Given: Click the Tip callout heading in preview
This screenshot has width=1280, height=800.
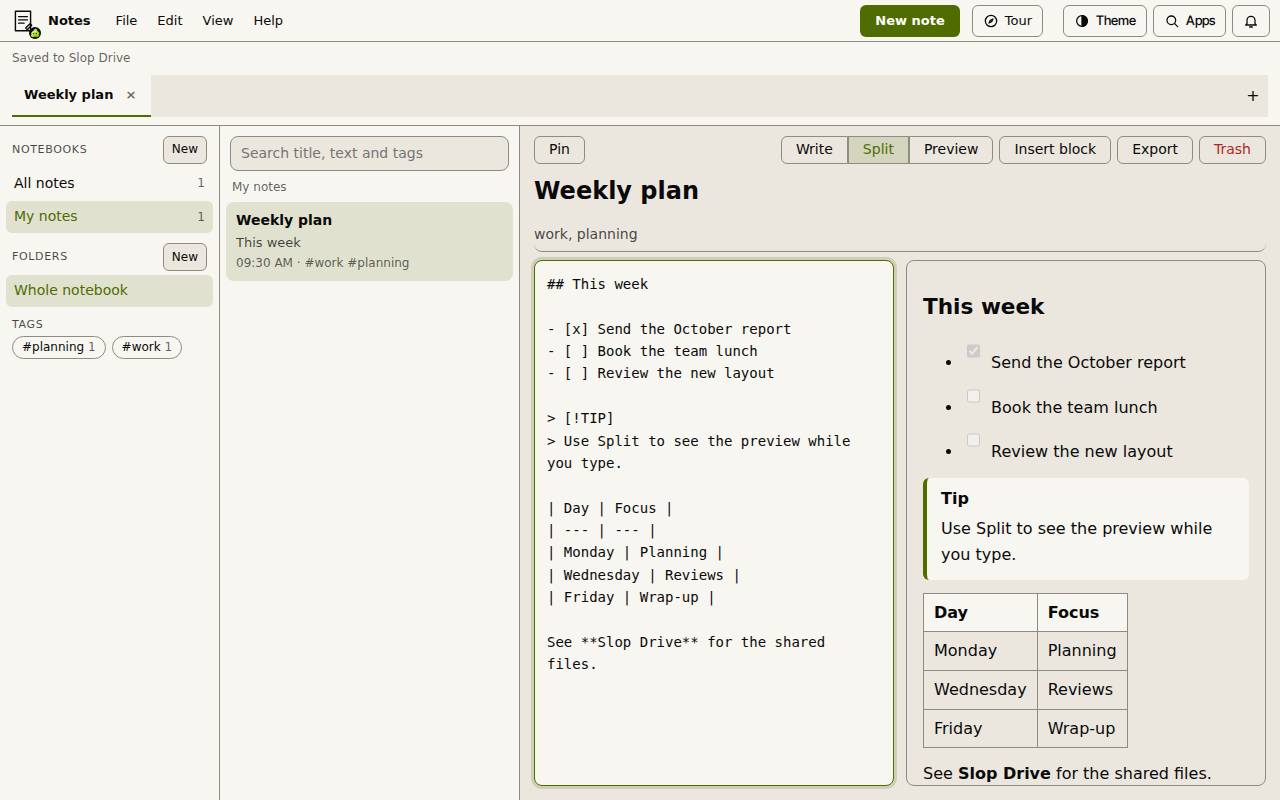Looking at the screenshot, I should click(955, 498).
